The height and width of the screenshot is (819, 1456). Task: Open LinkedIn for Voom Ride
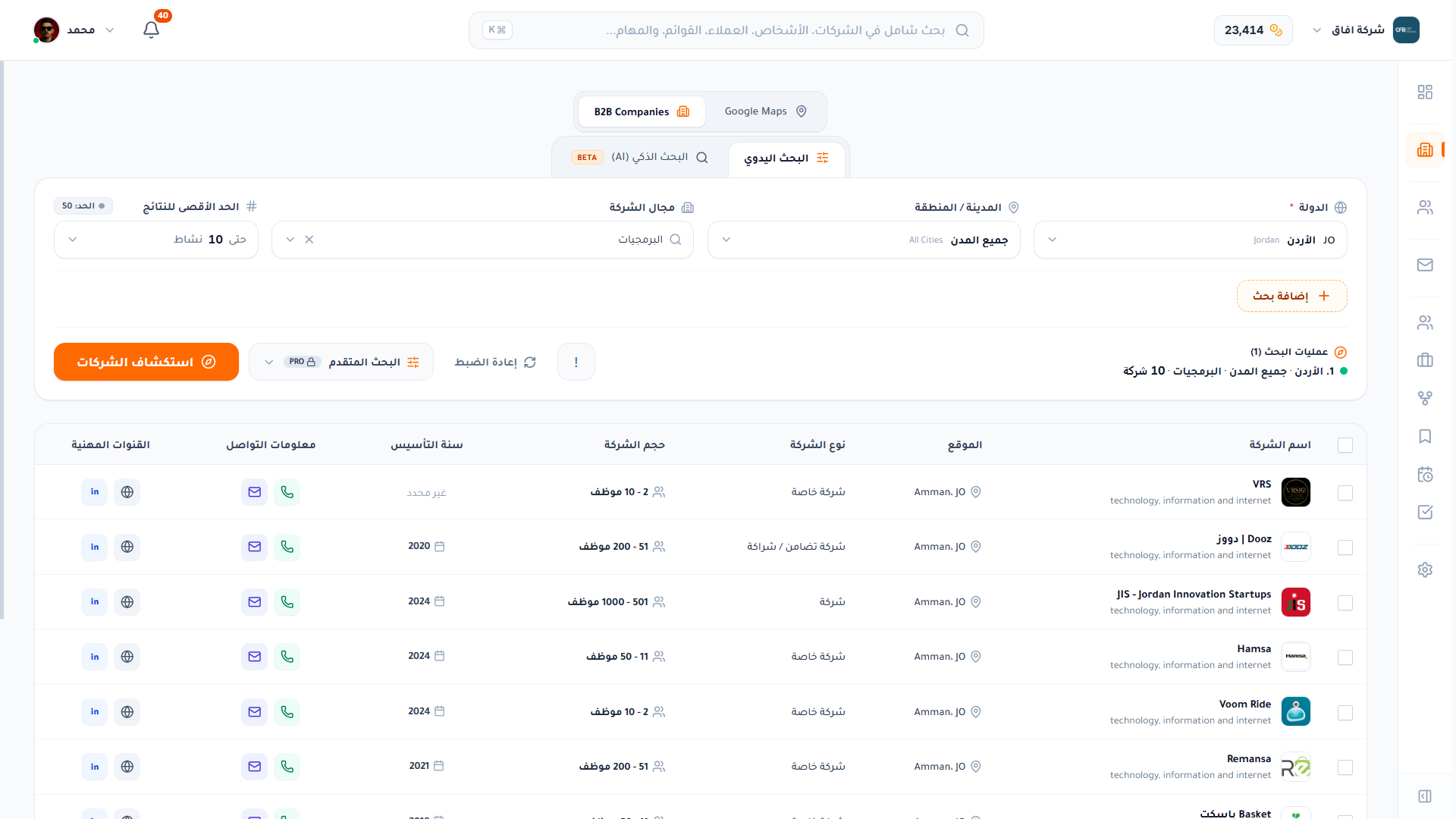95,712
